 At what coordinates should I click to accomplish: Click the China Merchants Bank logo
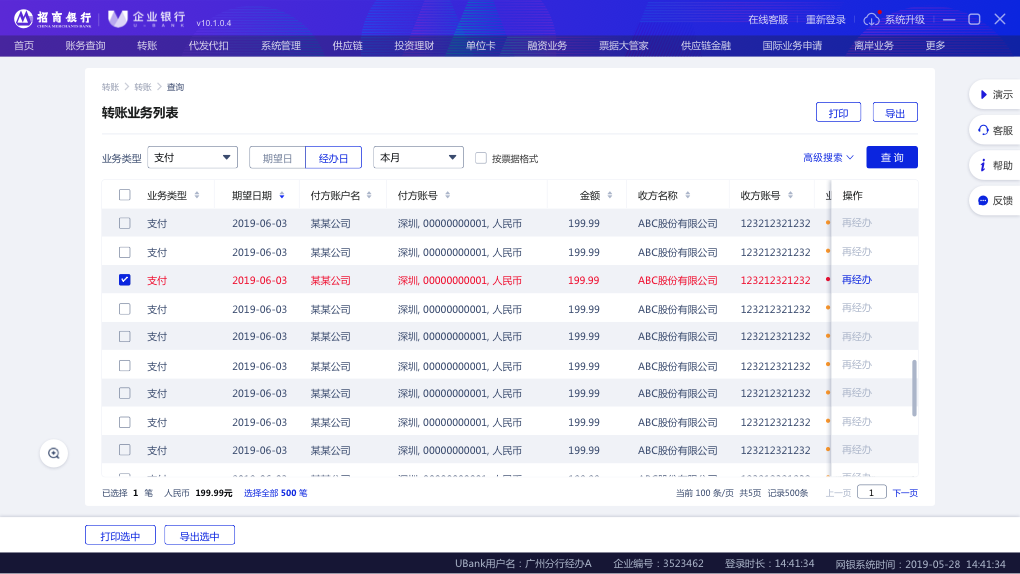point(53,19)
